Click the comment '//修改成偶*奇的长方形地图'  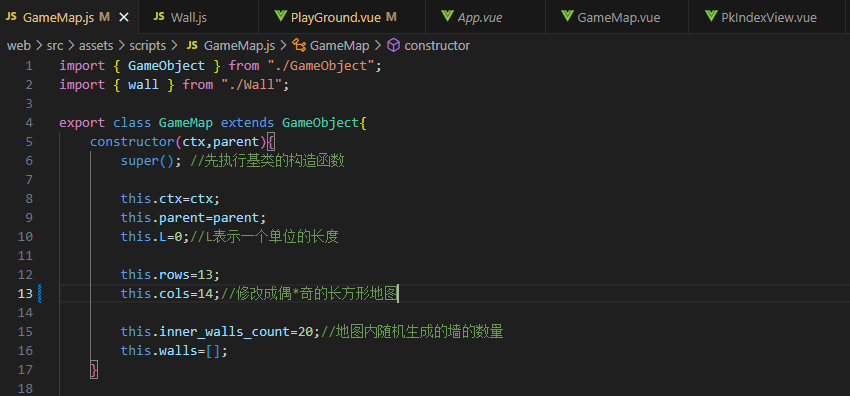tap(310, 294)
